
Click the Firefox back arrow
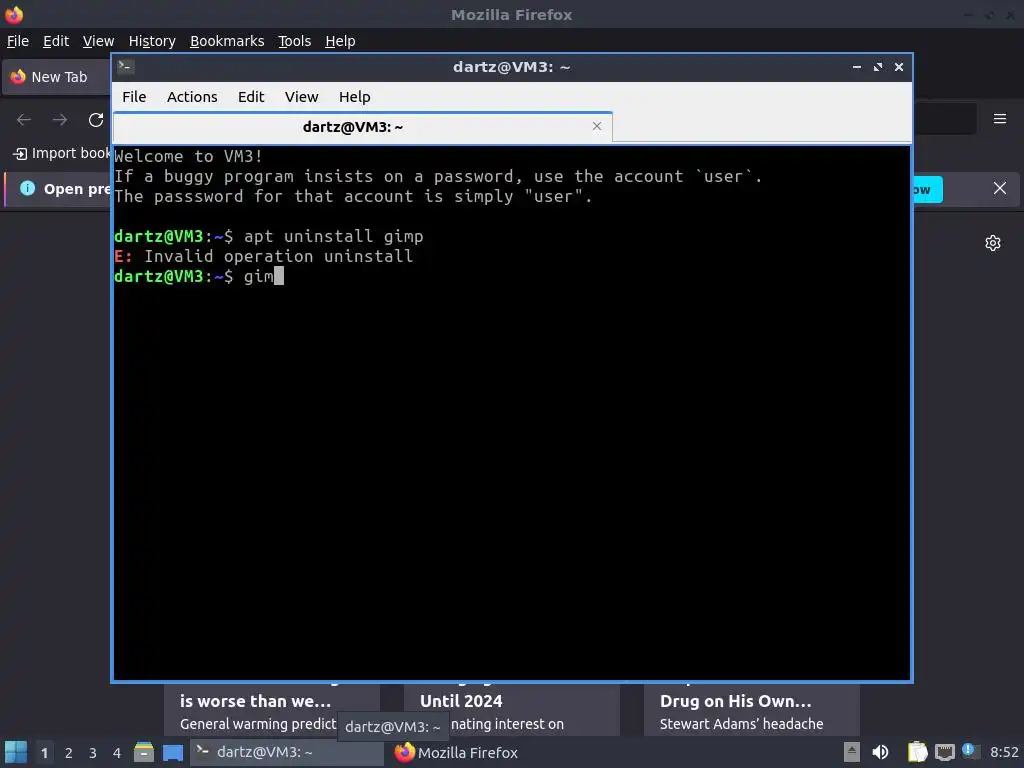[24, 120]
